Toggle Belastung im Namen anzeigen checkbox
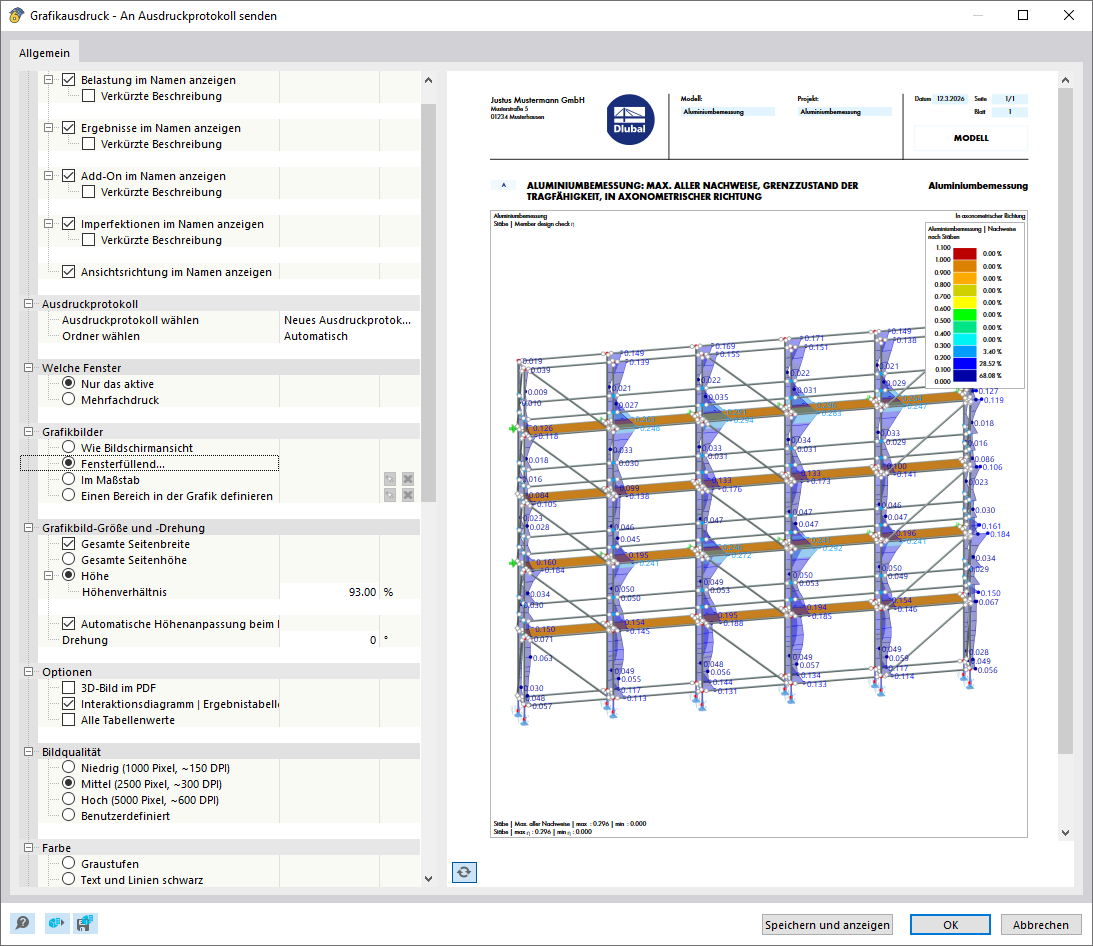The width and height of the screenshot is (1093, 946). (68, 80)
